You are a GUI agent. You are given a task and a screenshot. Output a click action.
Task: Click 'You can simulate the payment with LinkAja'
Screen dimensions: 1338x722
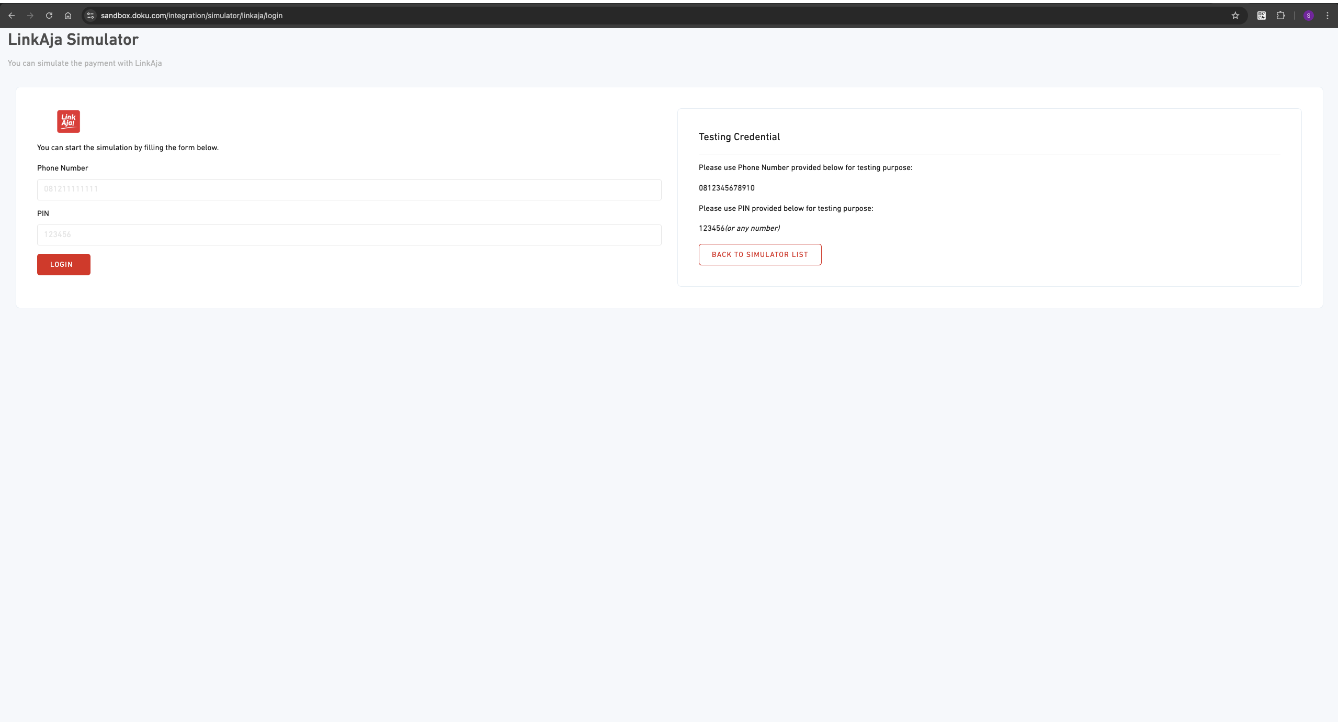tap(85, 63)
